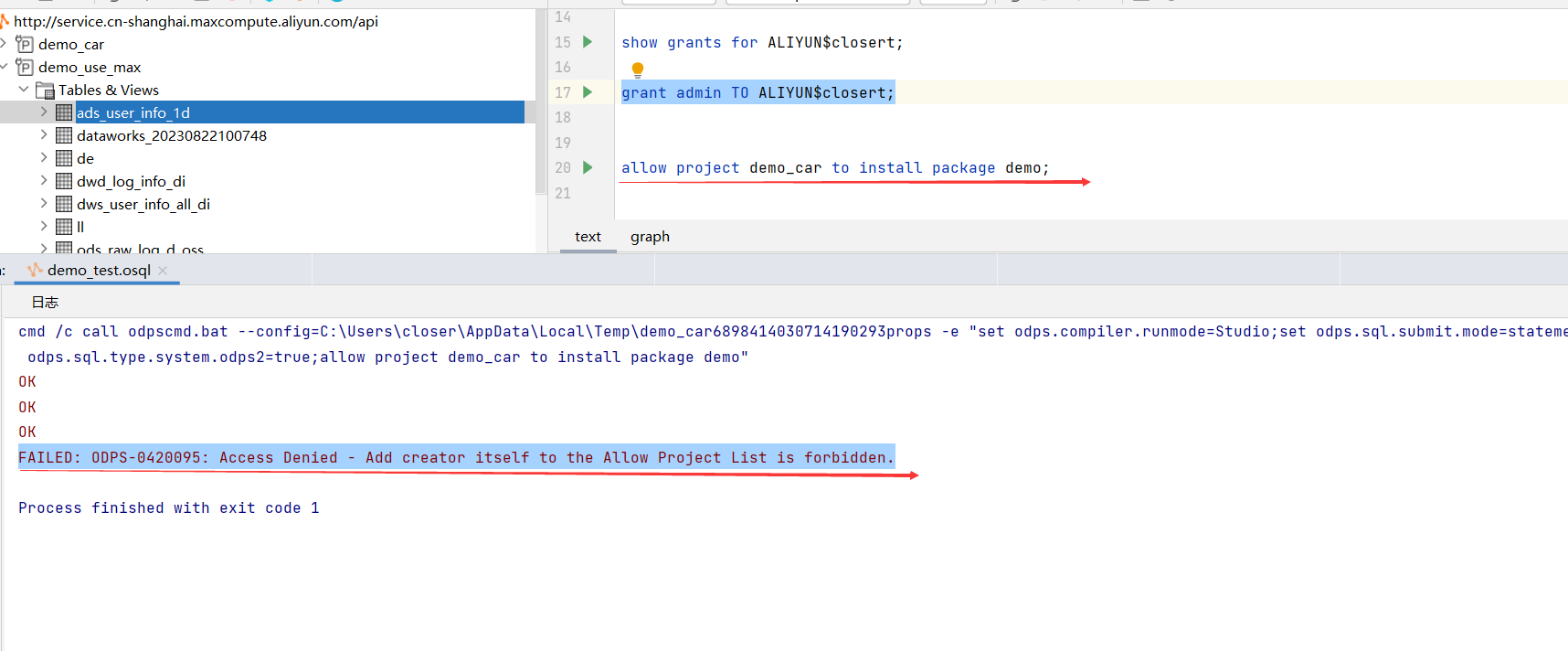Click 'Process finished with exit code 1'

[x=169, y=507]
